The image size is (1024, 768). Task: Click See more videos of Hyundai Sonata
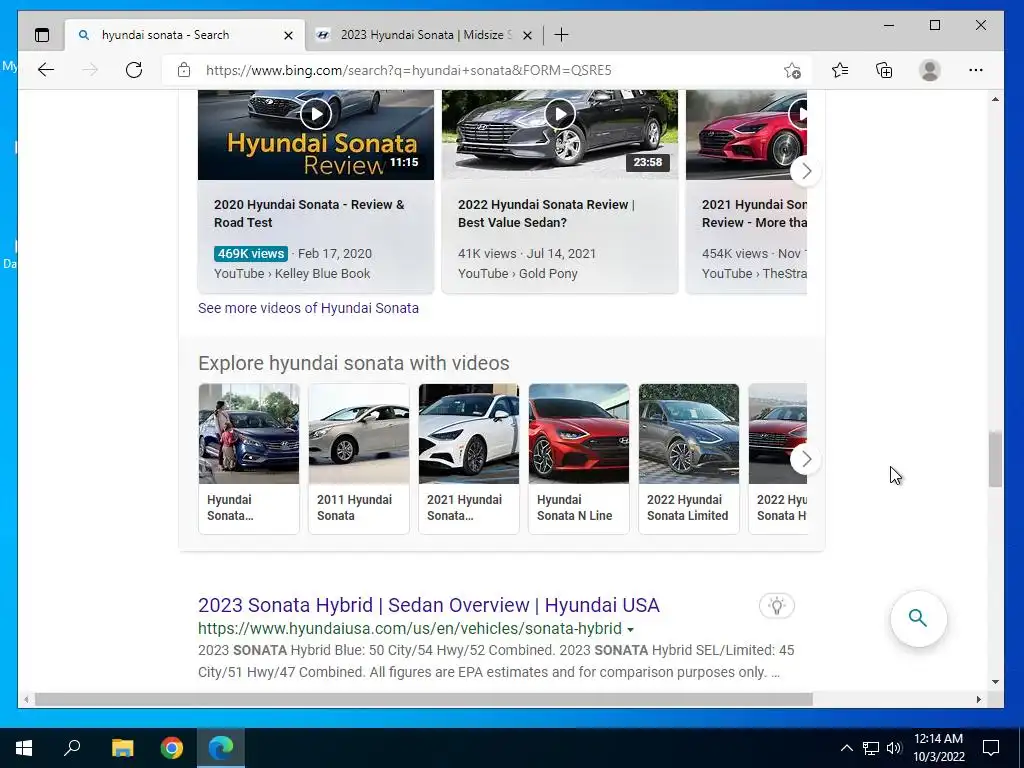(308, 308)
